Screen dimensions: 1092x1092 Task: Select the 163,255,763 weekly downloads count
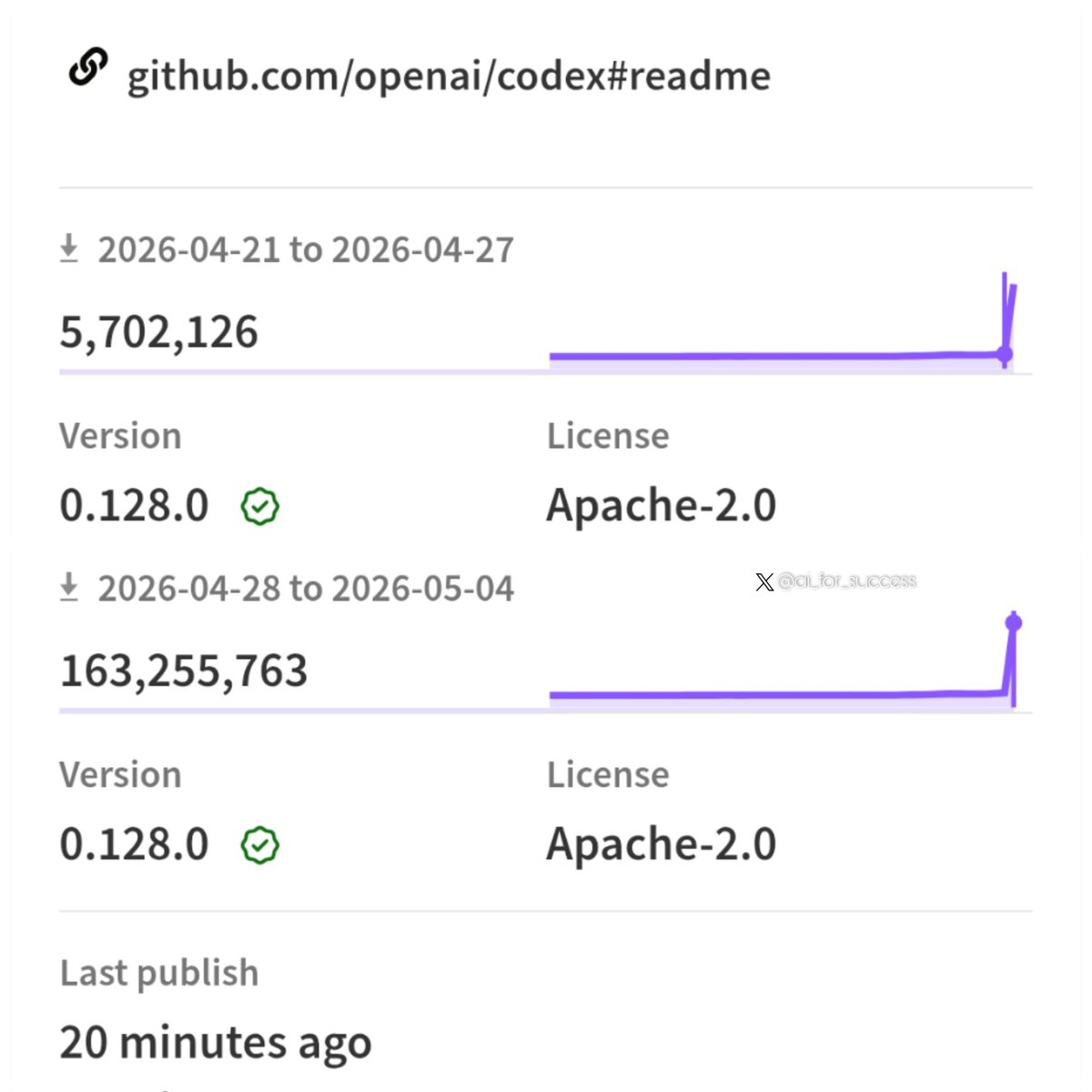[184, 671]
